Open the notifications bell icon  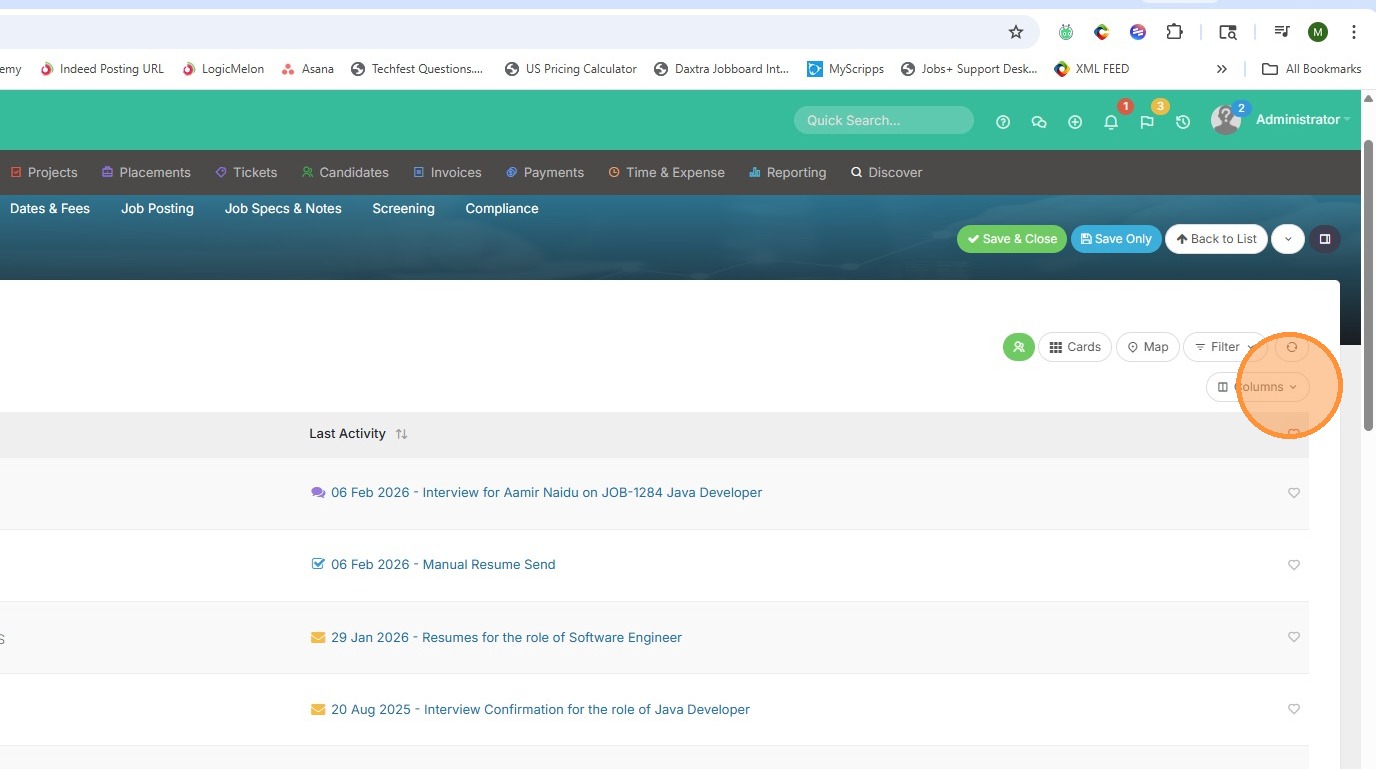[1111, 122]
